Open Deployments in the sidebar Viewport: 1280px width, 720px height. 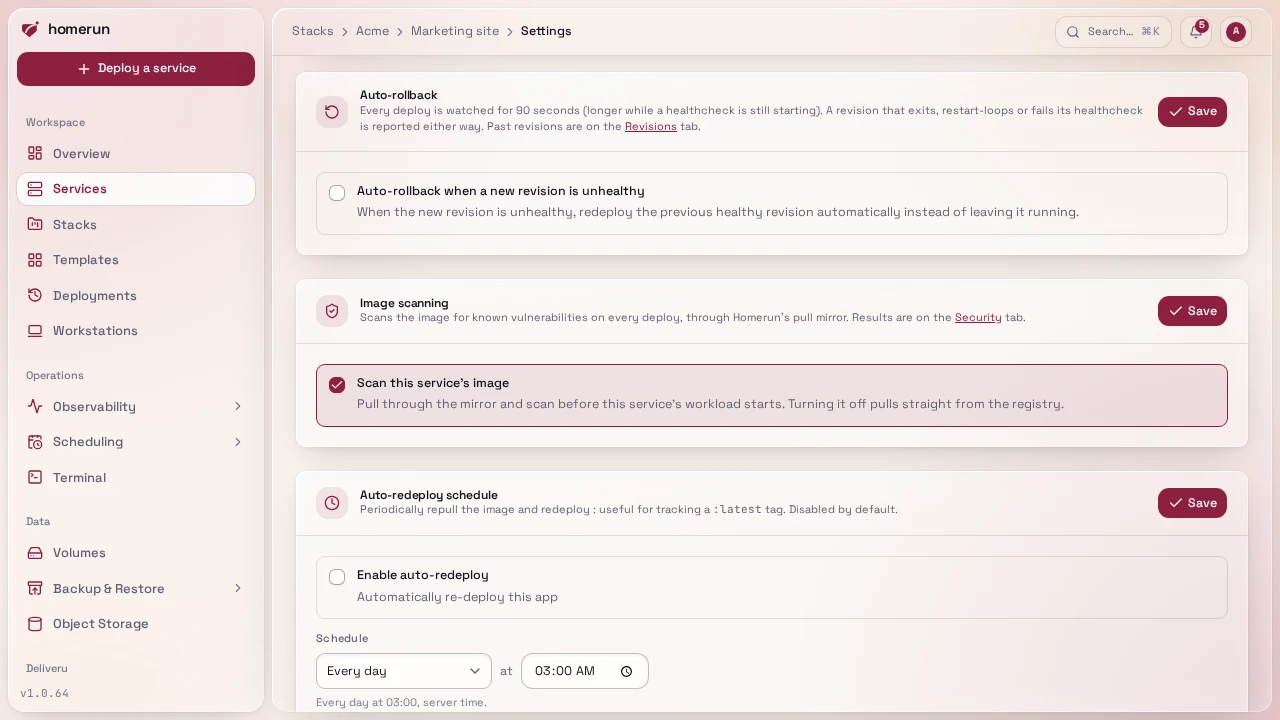tap(136, 296)
